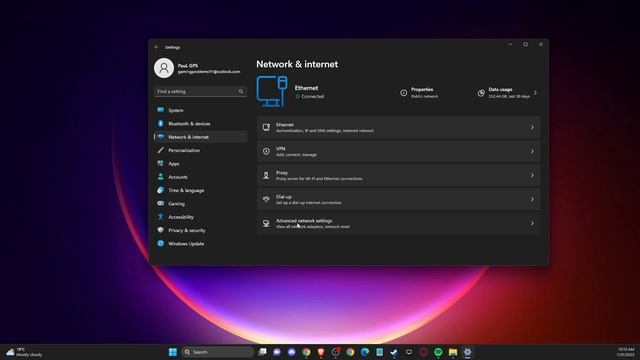Viewport: 640px width, 360px height.
Task: Click the Find a setting search box
Action: coord(200,91)
